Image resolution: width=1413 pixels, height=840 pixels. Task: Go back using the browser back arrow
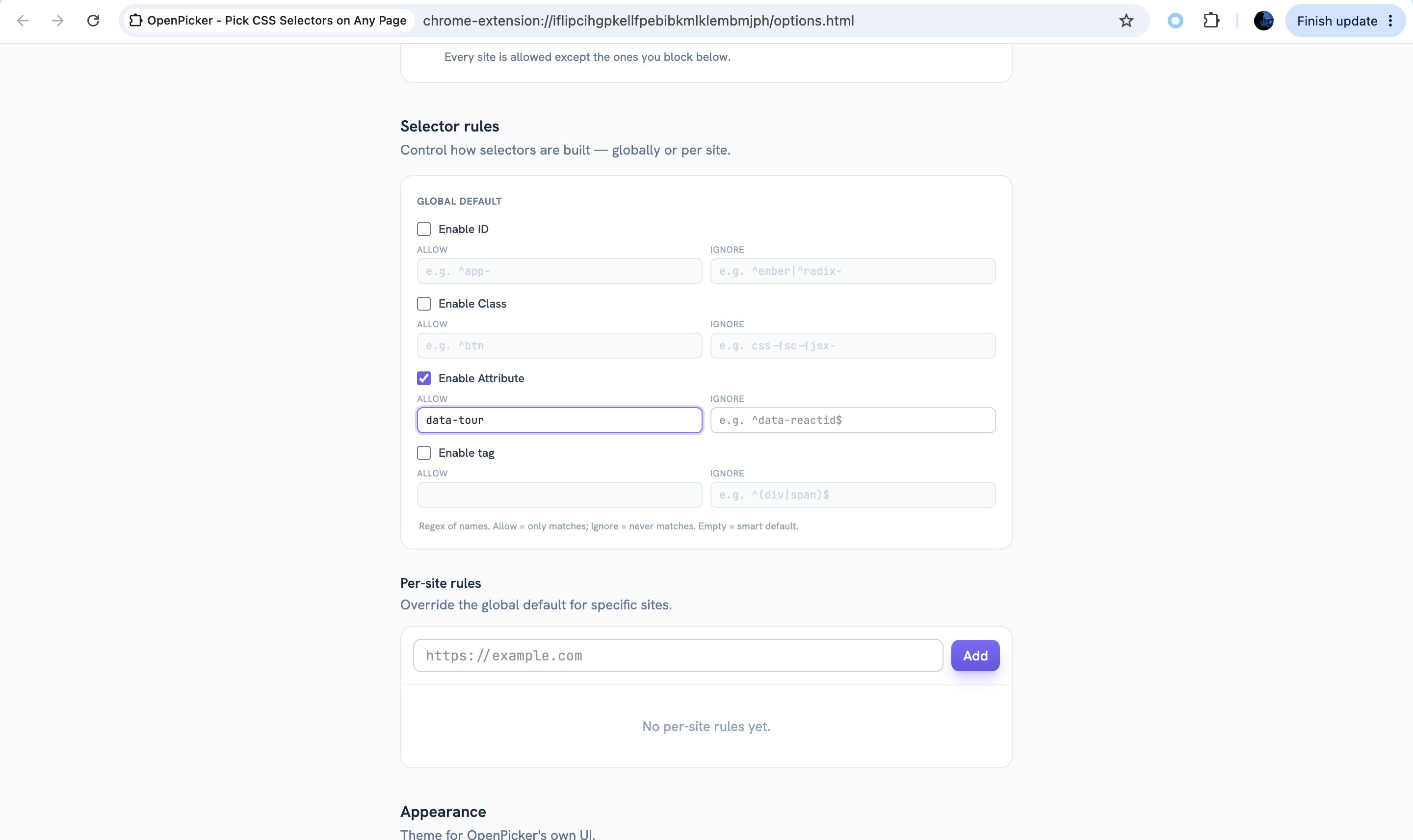point(23,21)
